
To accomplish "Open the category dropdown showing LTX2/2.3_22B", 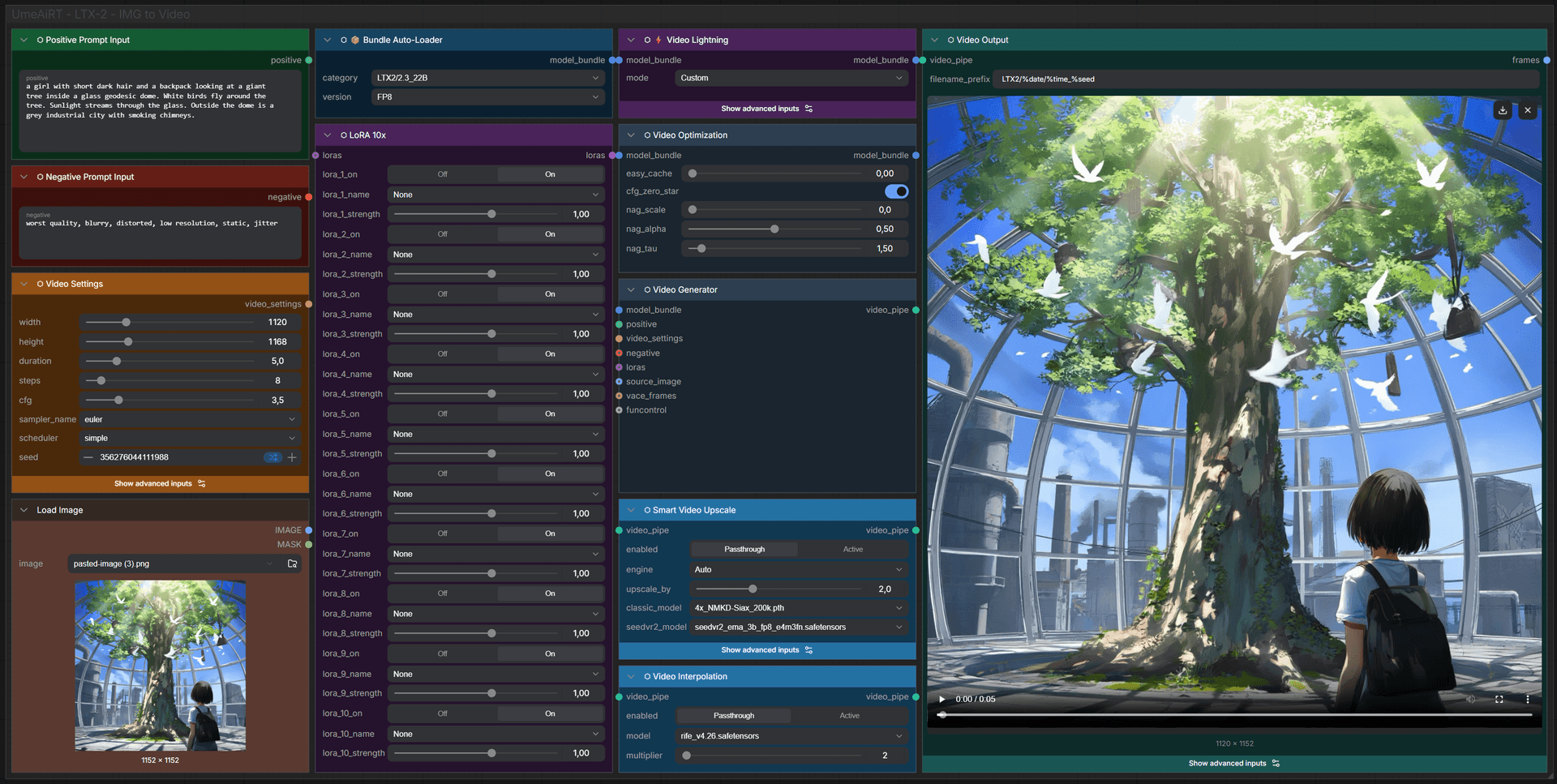I will coord(487,78).
